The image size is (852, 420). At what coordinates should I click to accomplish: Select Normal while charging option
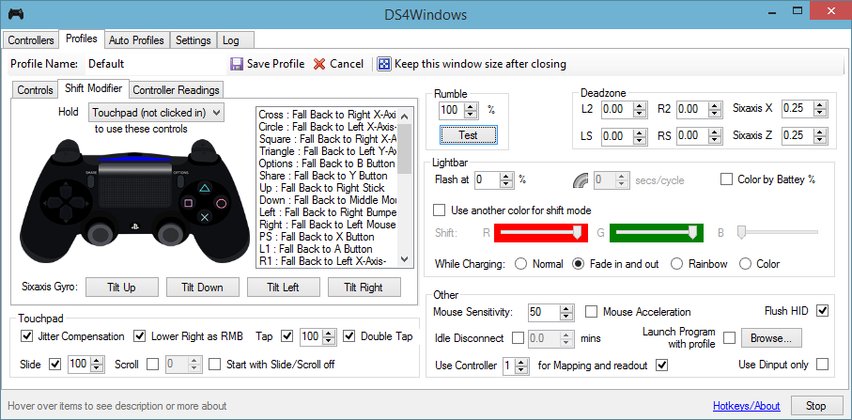pos(521,264)
